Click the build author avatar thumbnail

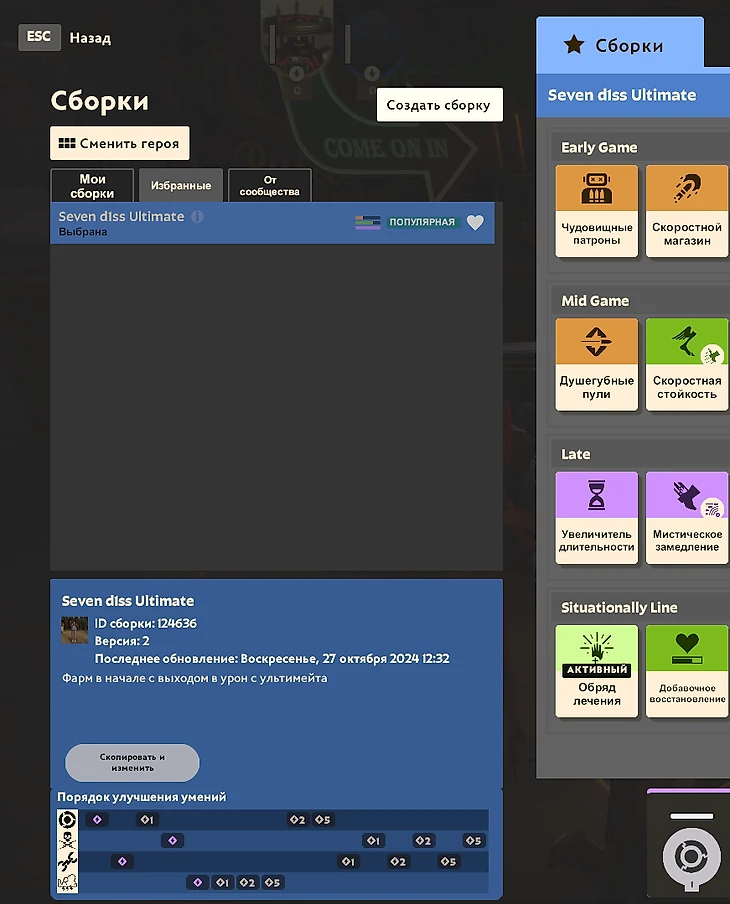tap(75, 630)
